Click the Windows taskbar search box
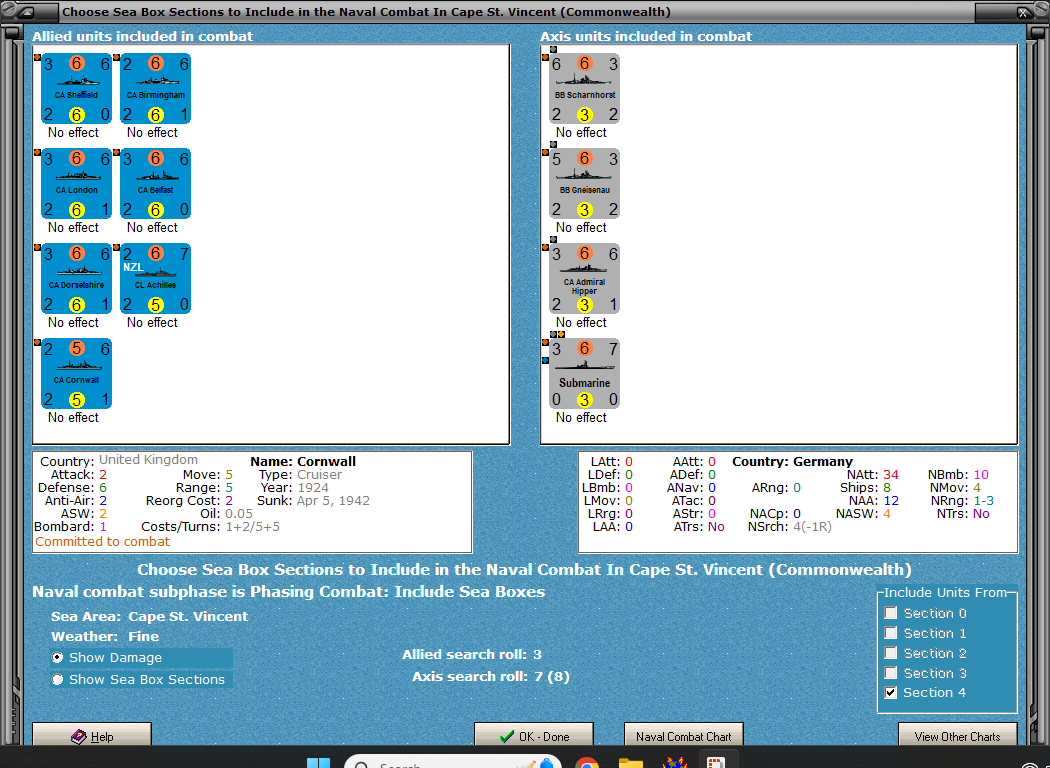Viewport: 1050px width, 768px height. (453, 762)
